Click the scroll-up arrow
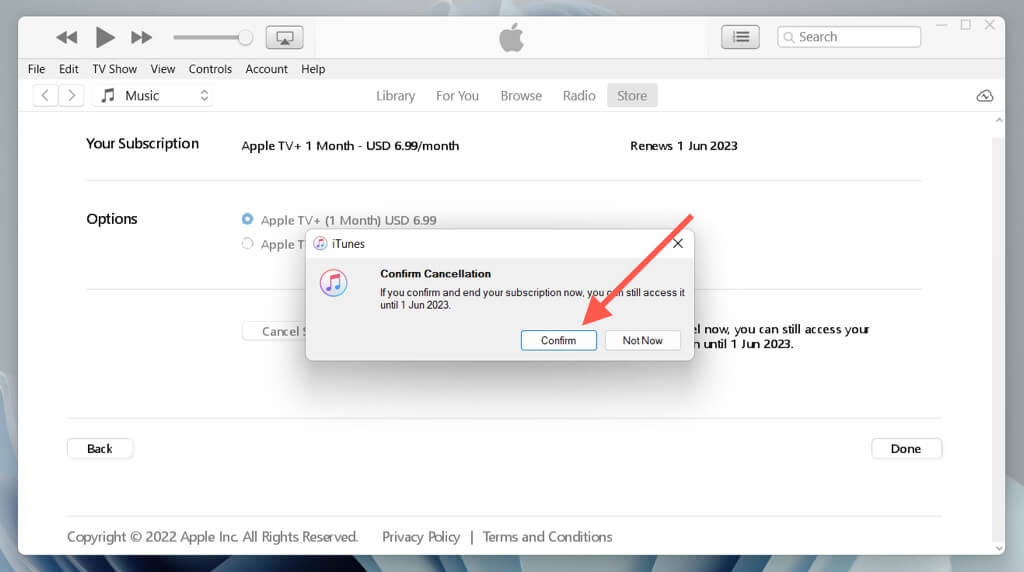The width and height of the screenshot is (1024, 572). pyautogui.click(x=999, y=120)
